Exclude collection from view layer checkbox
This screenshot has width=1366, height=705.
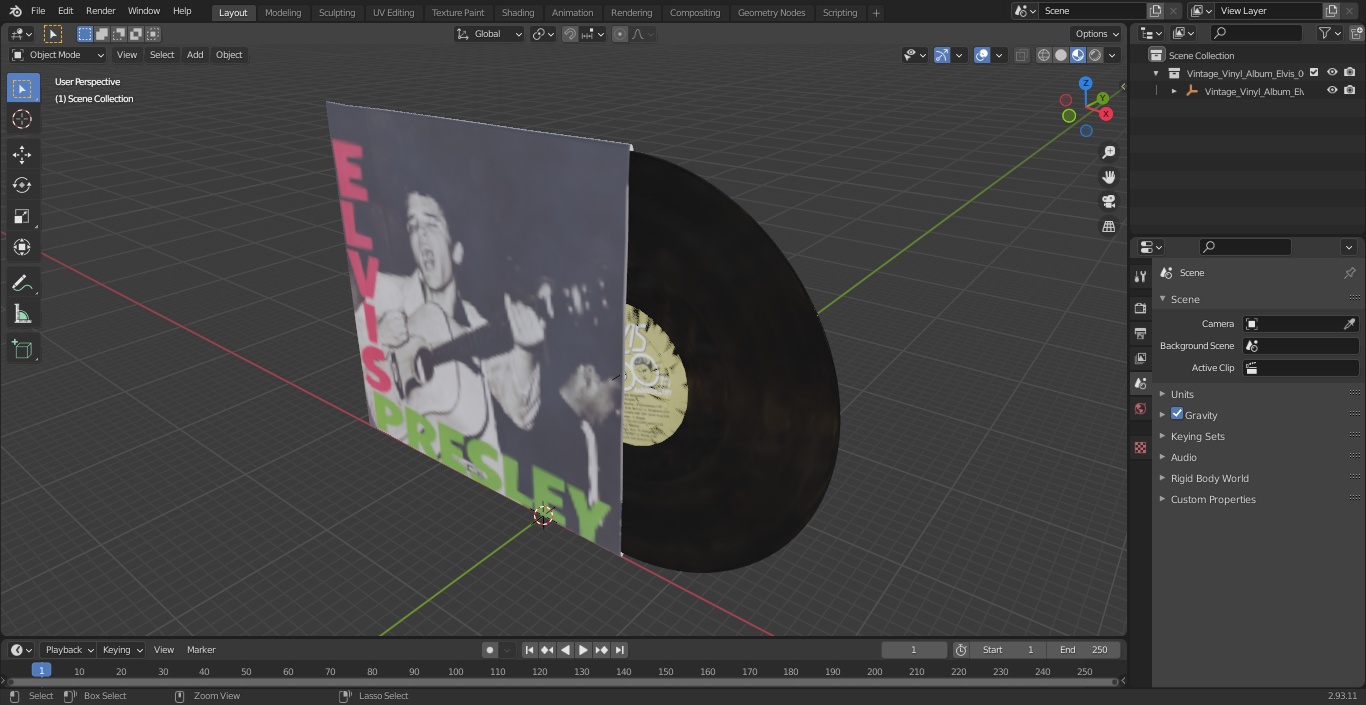pyautogui.click(x=1314, y=73)
